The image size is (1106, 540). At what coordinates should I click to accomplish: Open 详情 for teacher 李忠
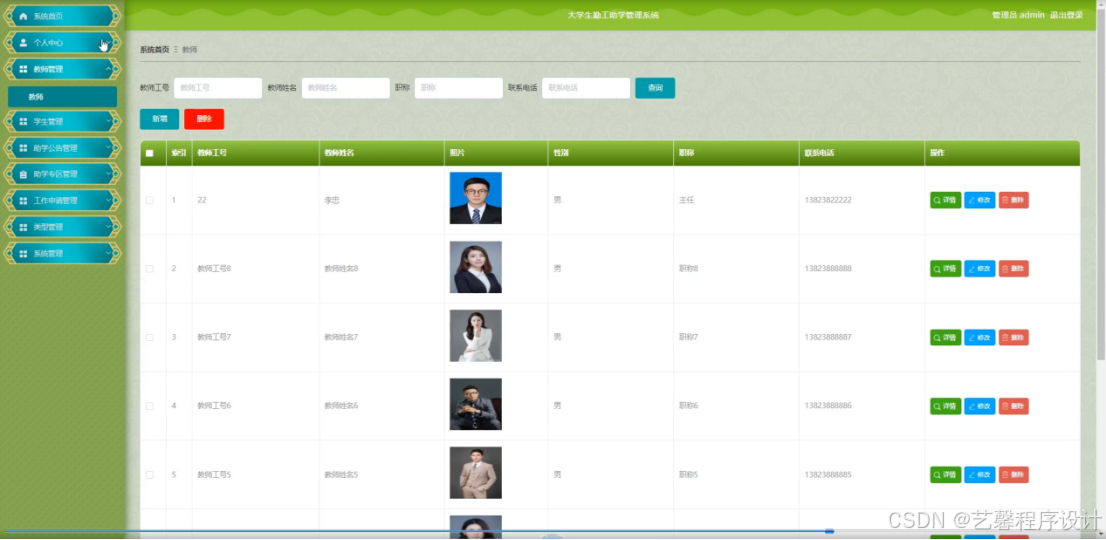pos(945,200)
